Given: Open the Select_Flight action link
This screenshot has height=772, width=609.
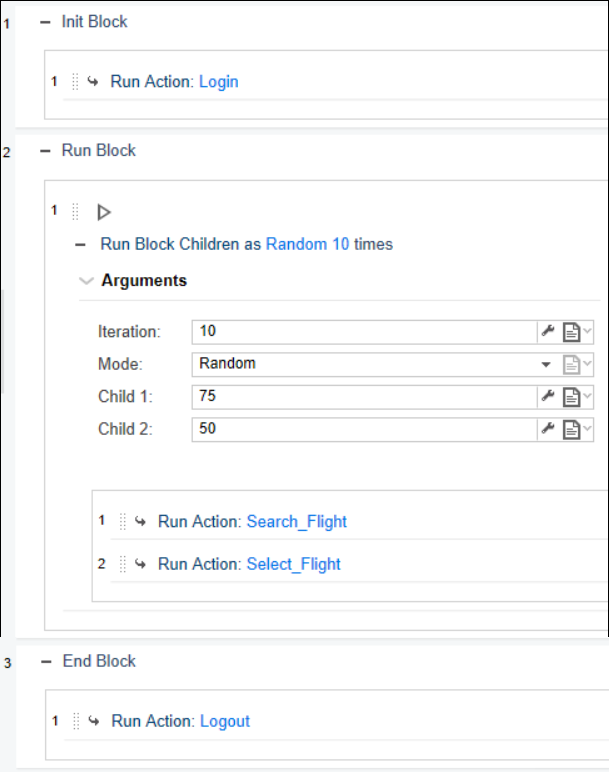Looking at the screenshot, I should point(293,564).
